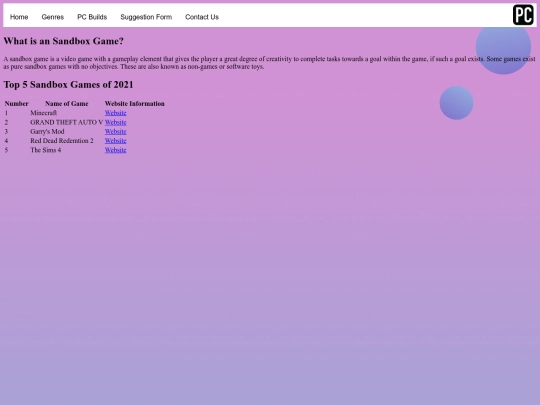
Task: Select the 'Number' column header
Action: 17,103
